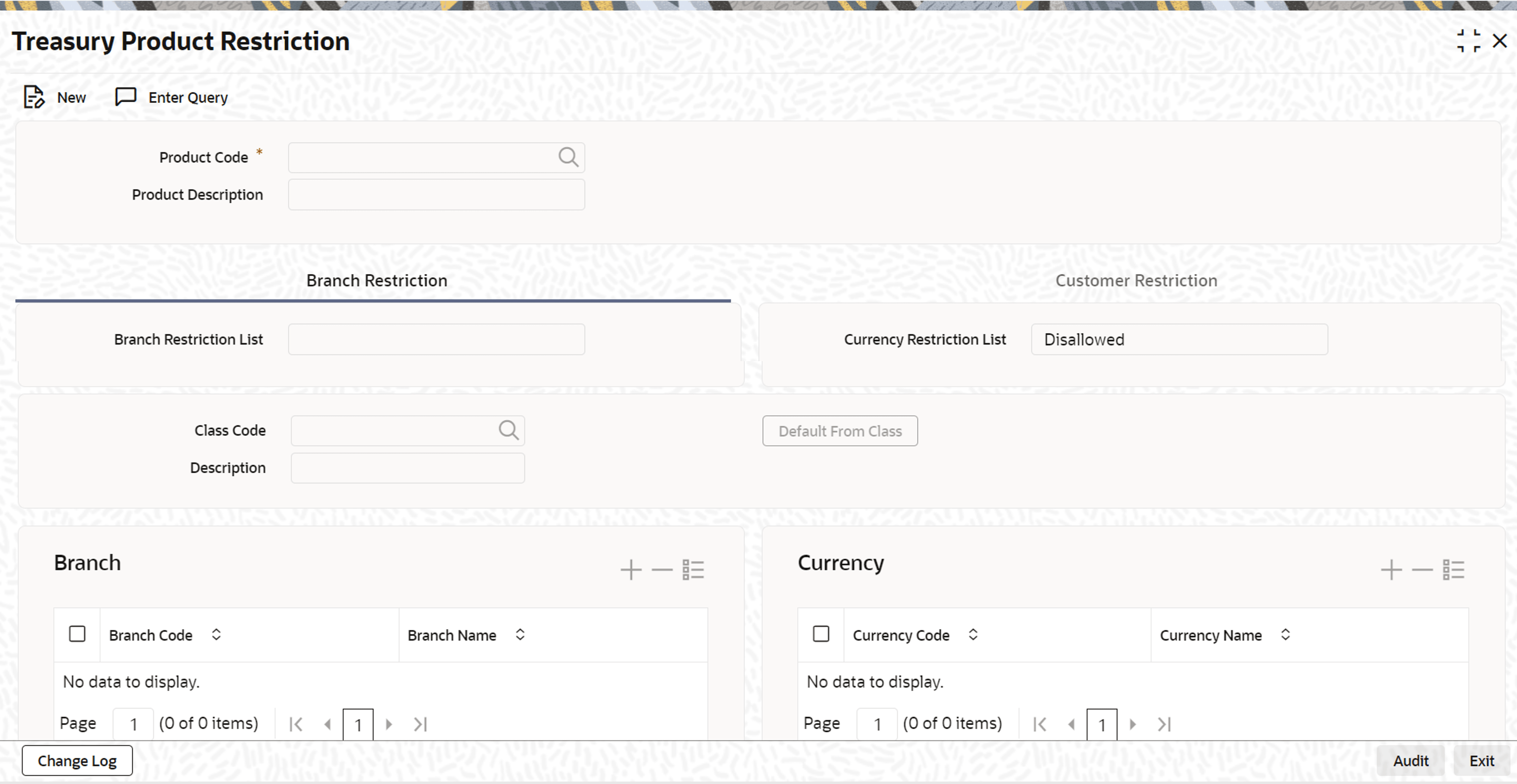Switch to the Customer Restriction tab
The width and height of the screenshot is (1517, 784).
(1136, 281)
